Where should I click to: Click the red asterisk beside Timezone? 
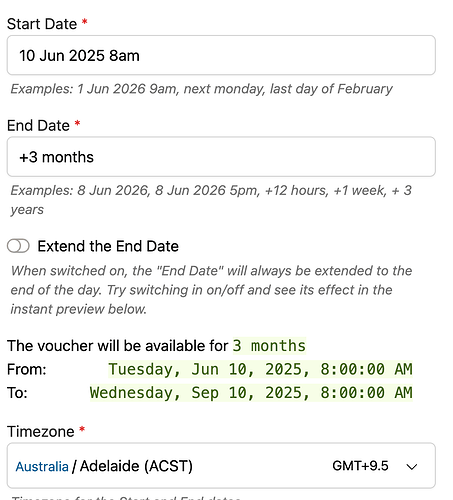(x=82, y=430)
